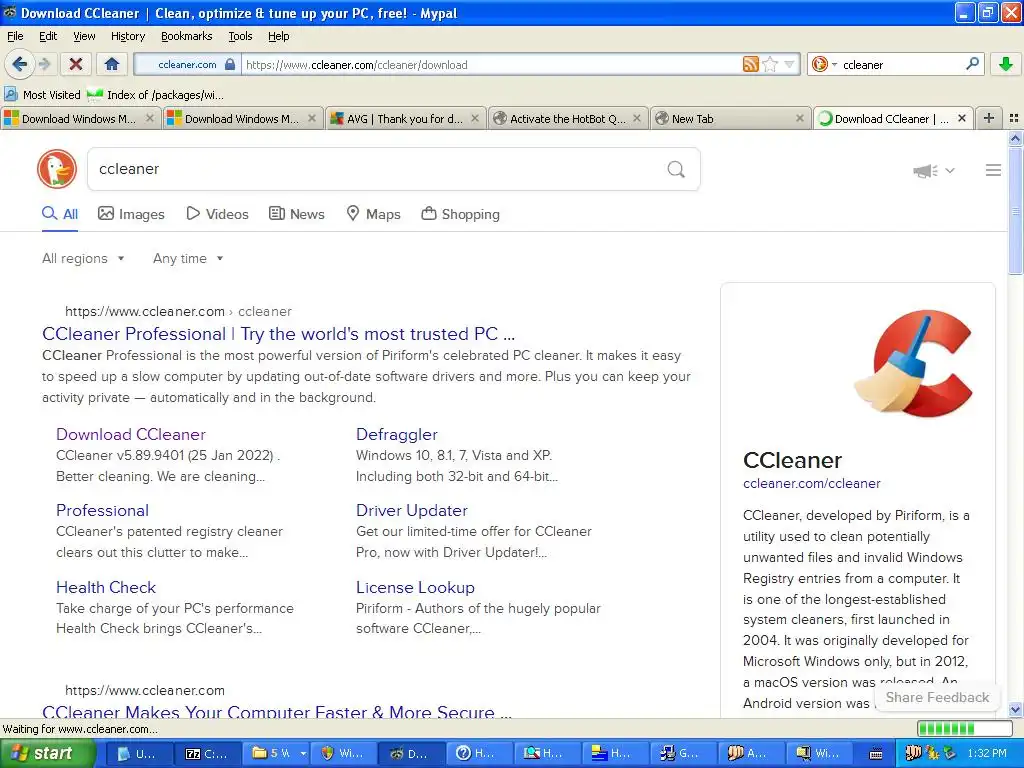Open the View menu
This screenshot has width=1024, height=768.
coord(84,36)
